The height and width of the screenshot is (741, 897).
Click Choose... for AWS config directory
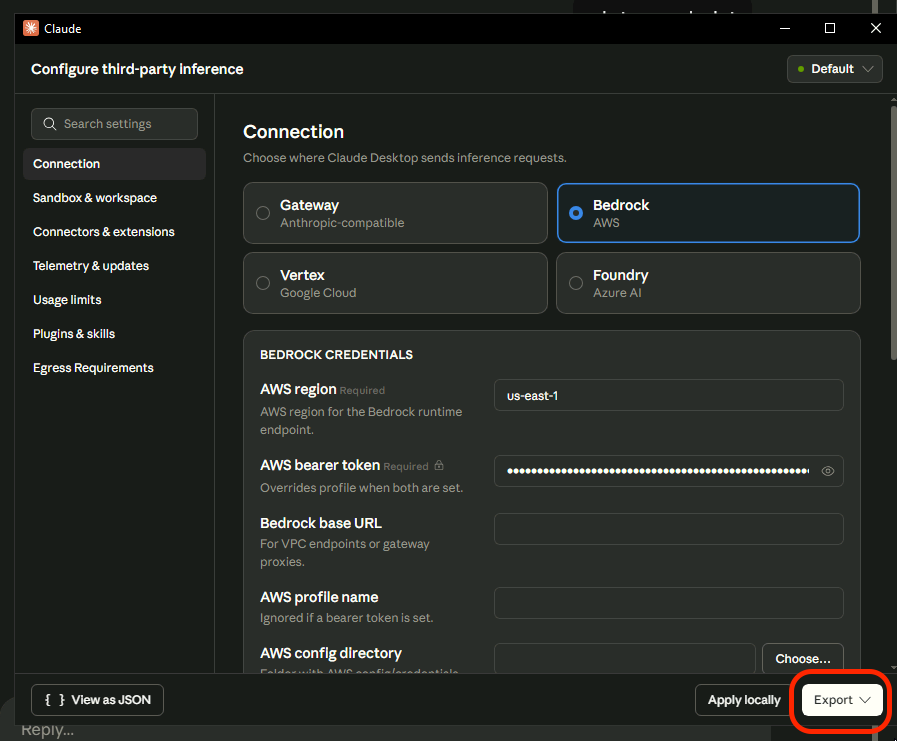pyautogui.click(x=803, y=659)
